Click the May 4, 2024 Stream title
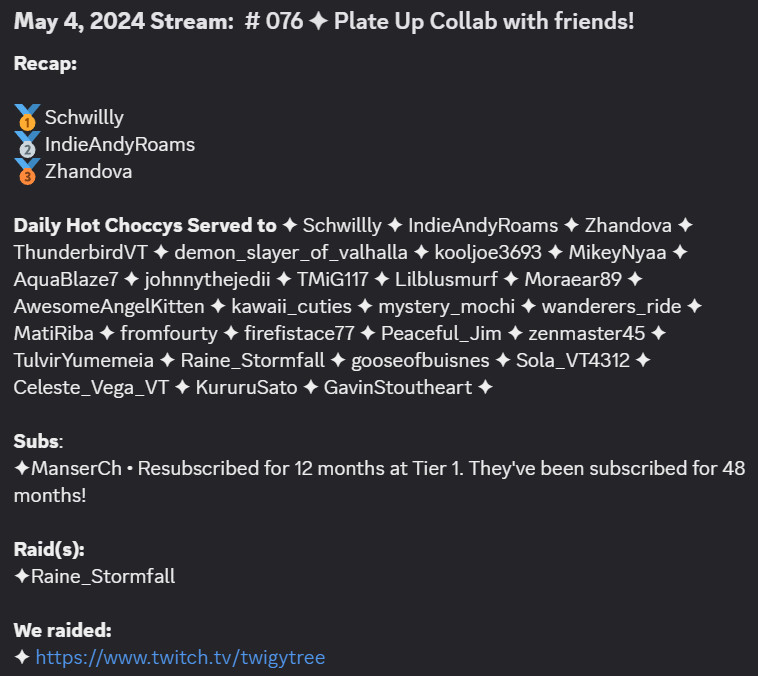 (124, 21)
